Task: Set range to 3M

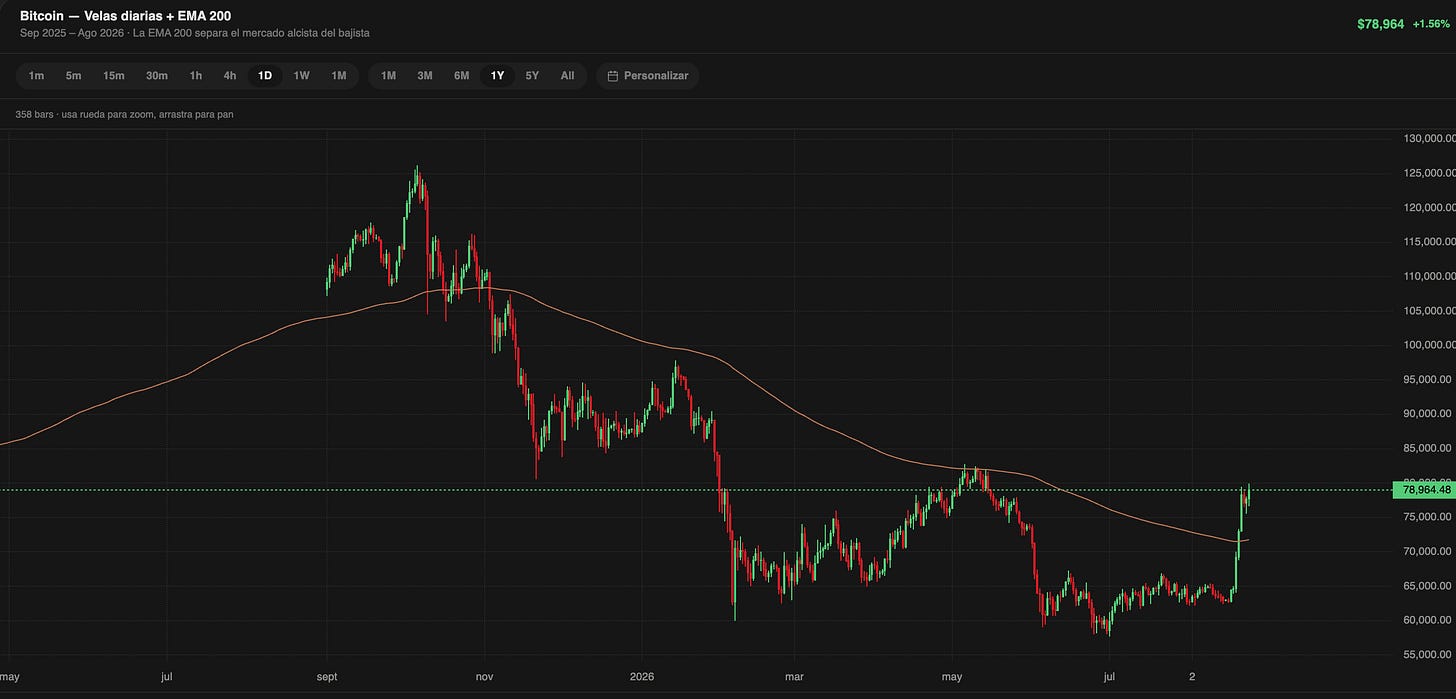Action: [x=425, y=76]
